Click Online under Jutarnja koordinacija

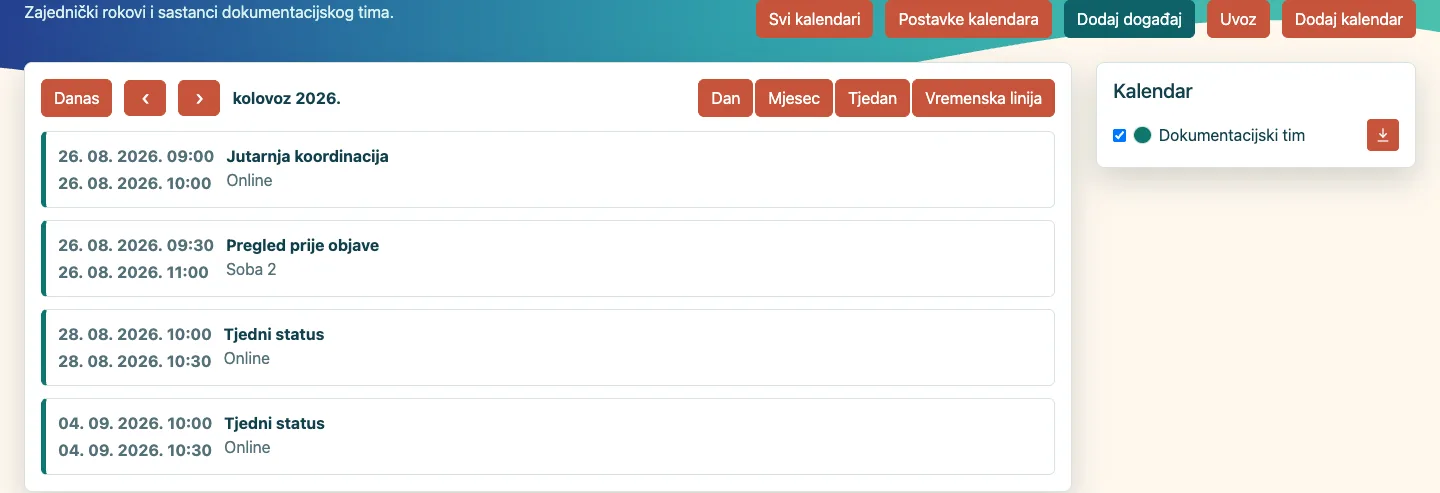pos(249,180)
